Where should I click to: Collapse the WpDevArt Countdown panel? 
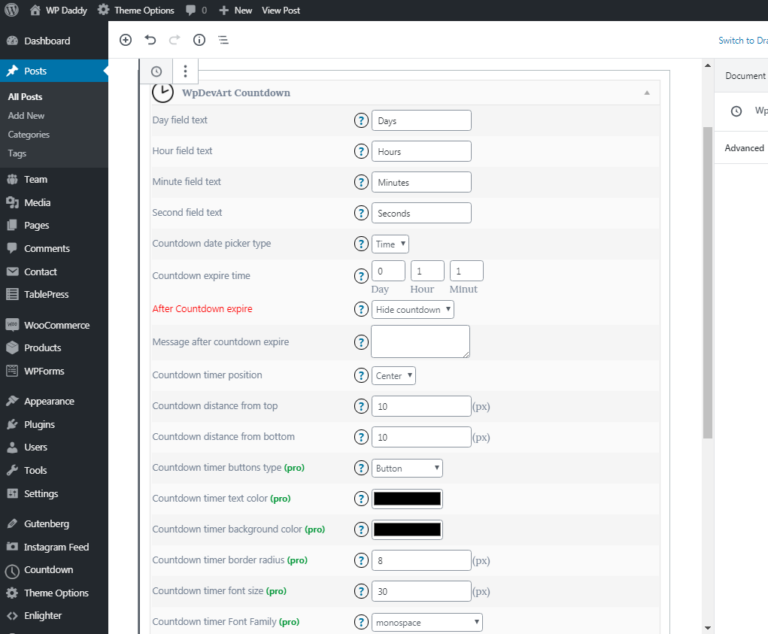point(646,93)
